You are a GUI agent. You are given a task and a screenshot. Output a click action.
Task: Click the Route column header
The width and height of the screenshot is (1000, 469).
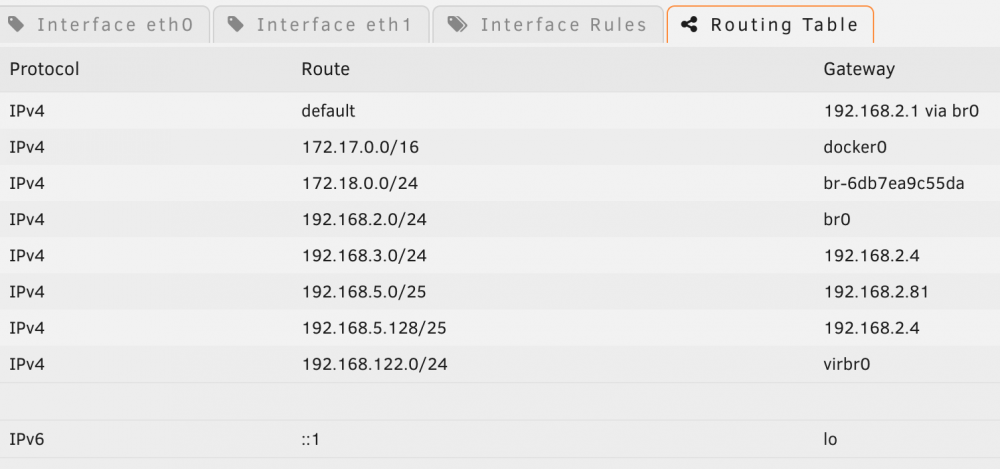click(325, 69)
